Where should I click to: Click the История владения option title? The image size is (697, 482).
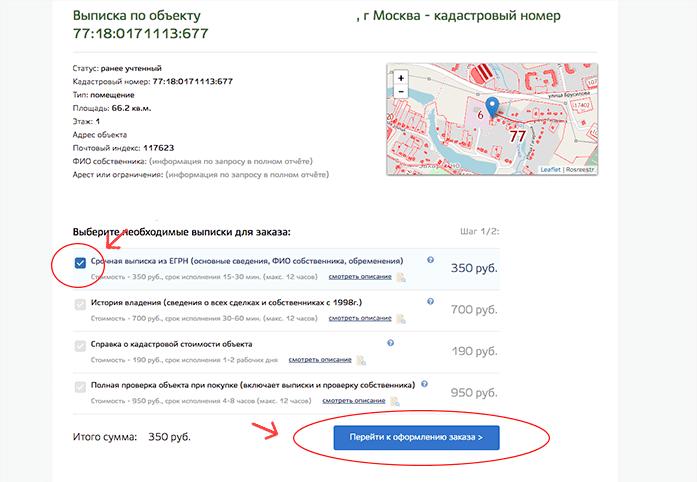(226, 302)
